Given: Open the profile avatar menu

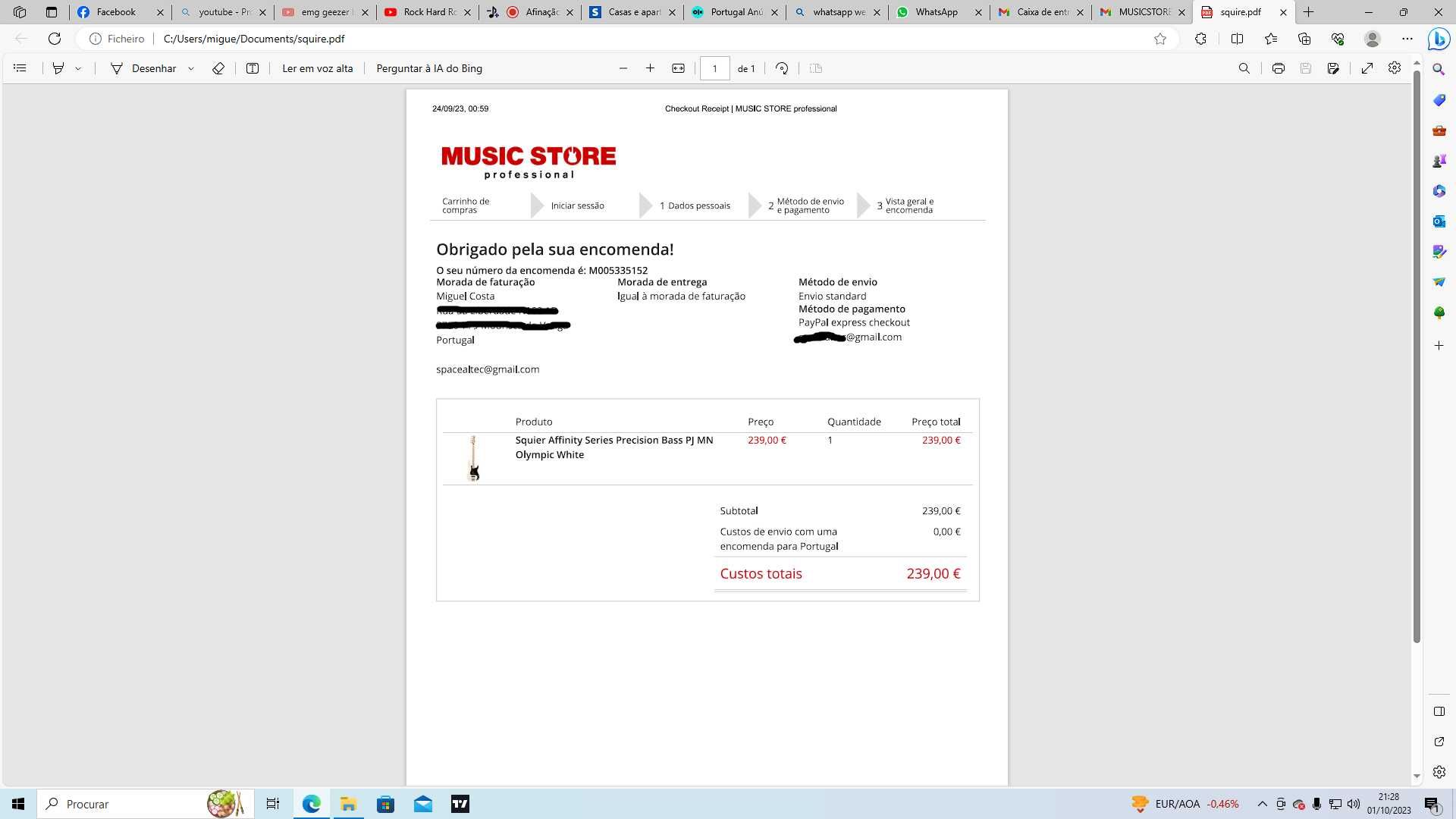Looking at the screenshot, I should (x=1372, y=39).
